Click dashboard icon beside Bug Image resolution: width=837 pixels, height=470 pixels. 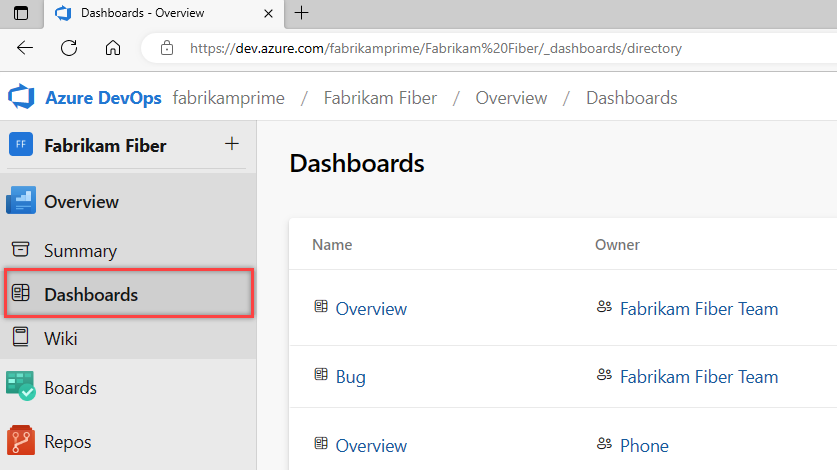(321, 374)
